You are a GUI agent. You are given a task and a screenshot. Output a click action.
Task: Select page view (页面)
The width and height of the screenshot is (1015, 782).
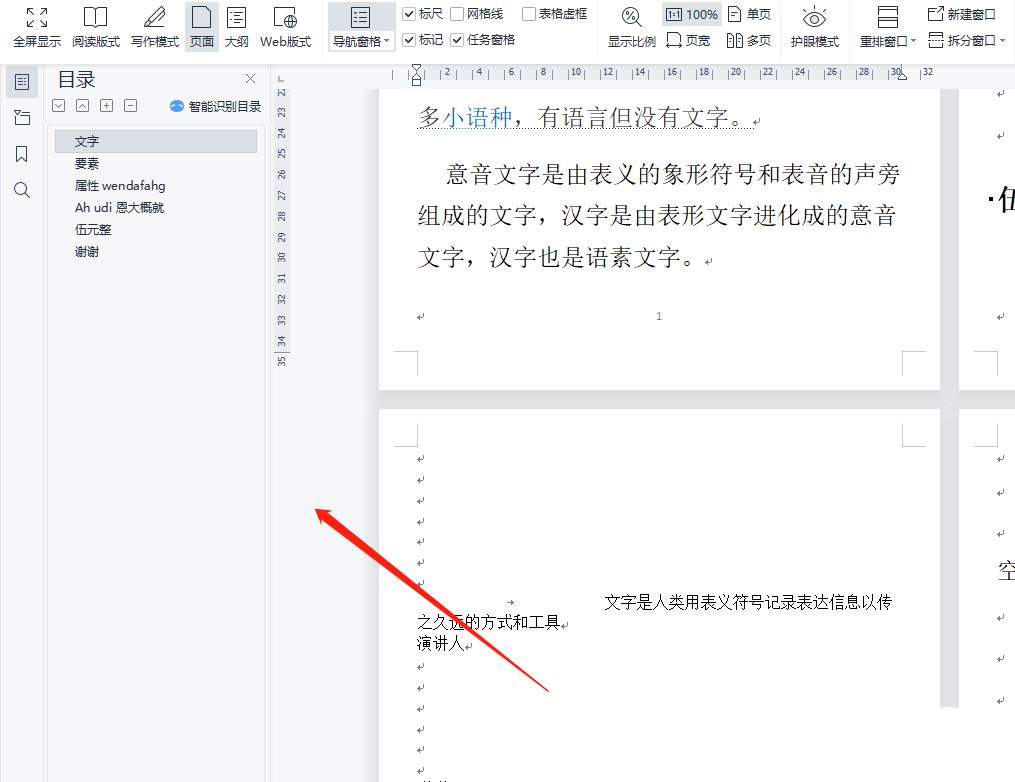pyautogui.click(x=201, y=27)
